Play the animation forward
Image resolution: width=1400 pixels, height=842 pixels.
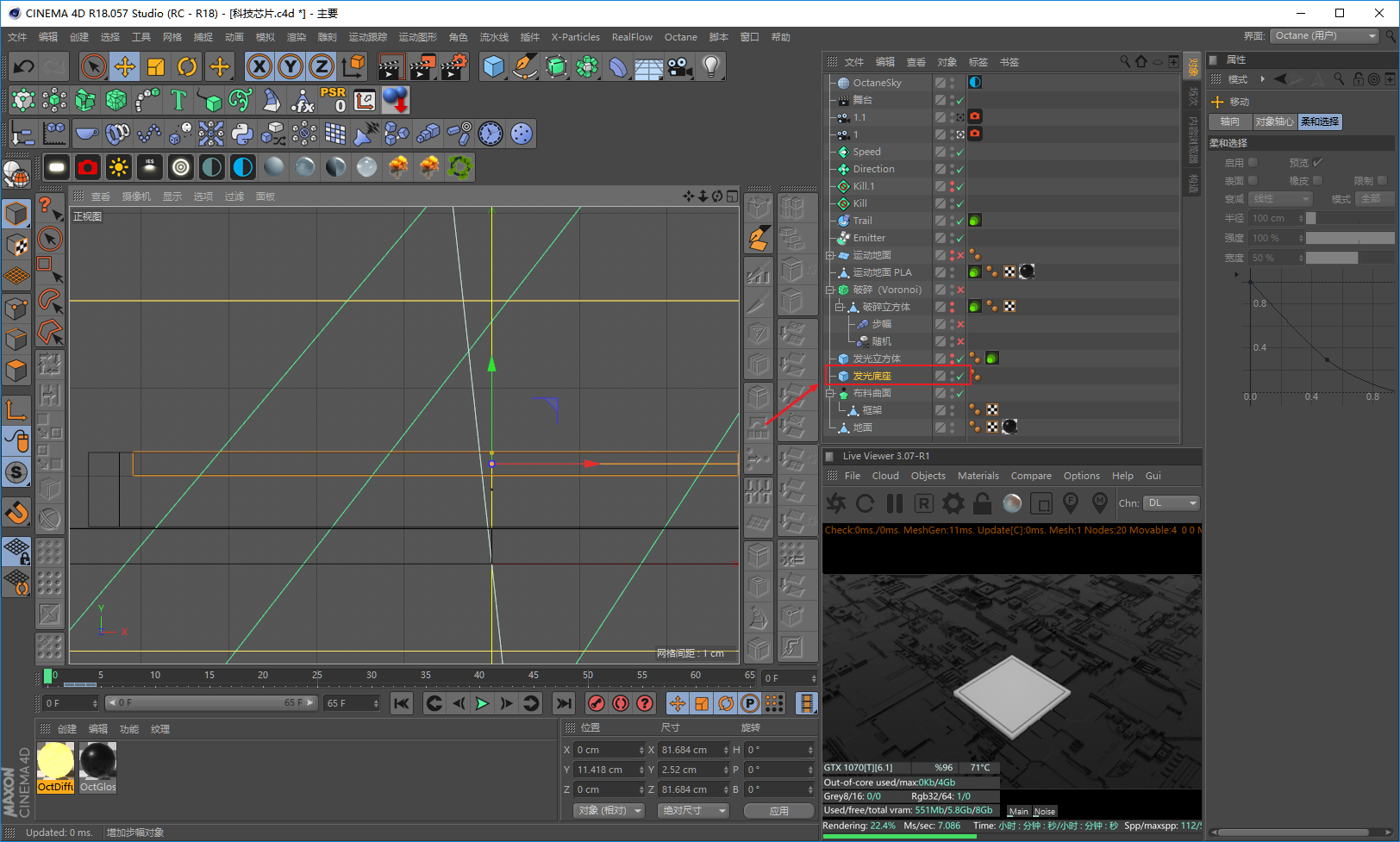click(x=482, y=703)
